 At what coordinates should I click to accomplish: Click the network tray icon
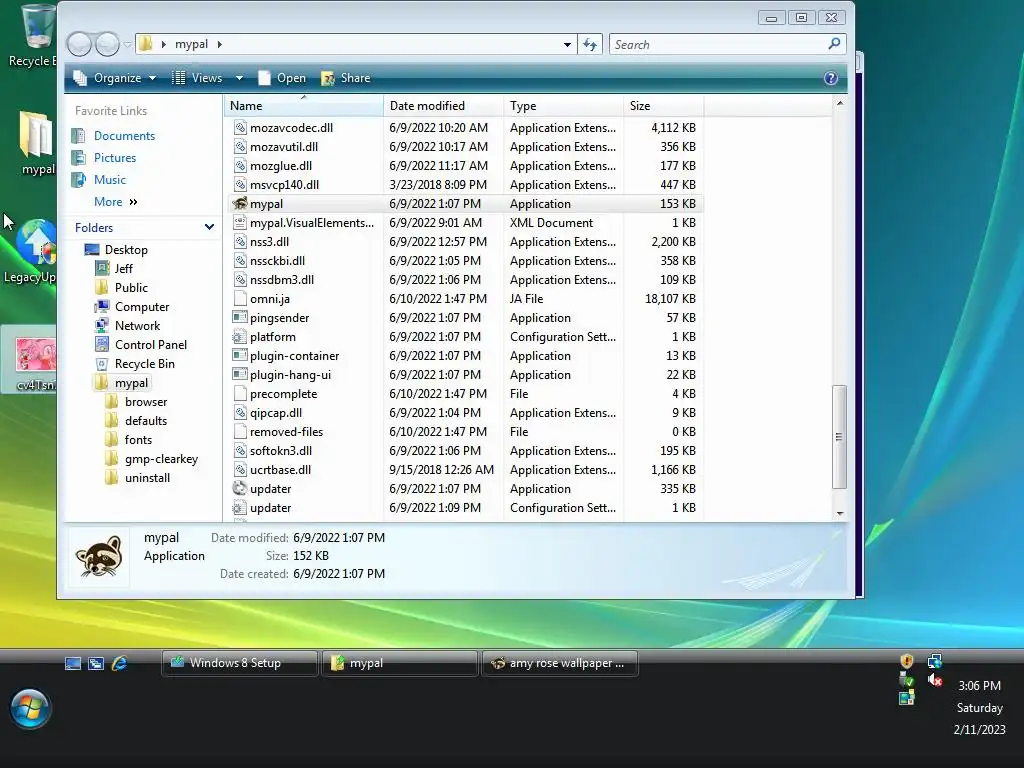click(935, 661)
